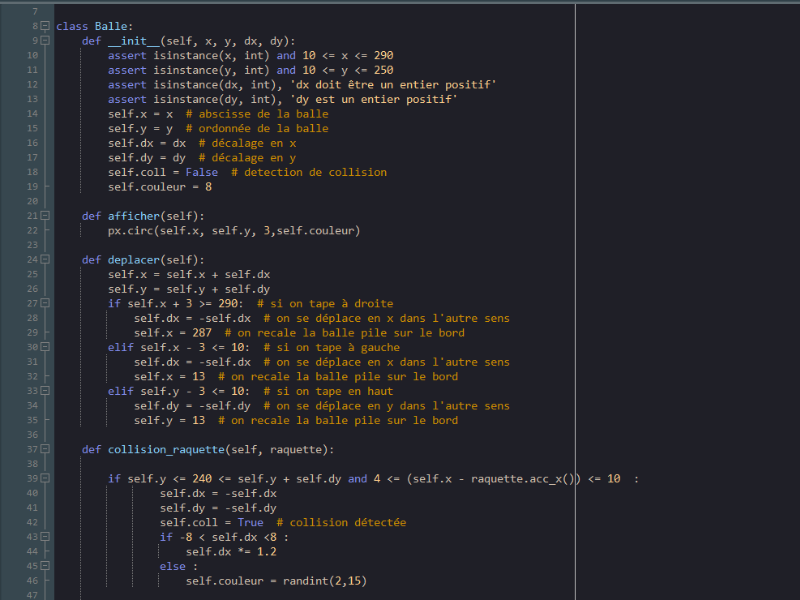
Task: Click the 'deplacer' method name
Action: pos(134,260)
